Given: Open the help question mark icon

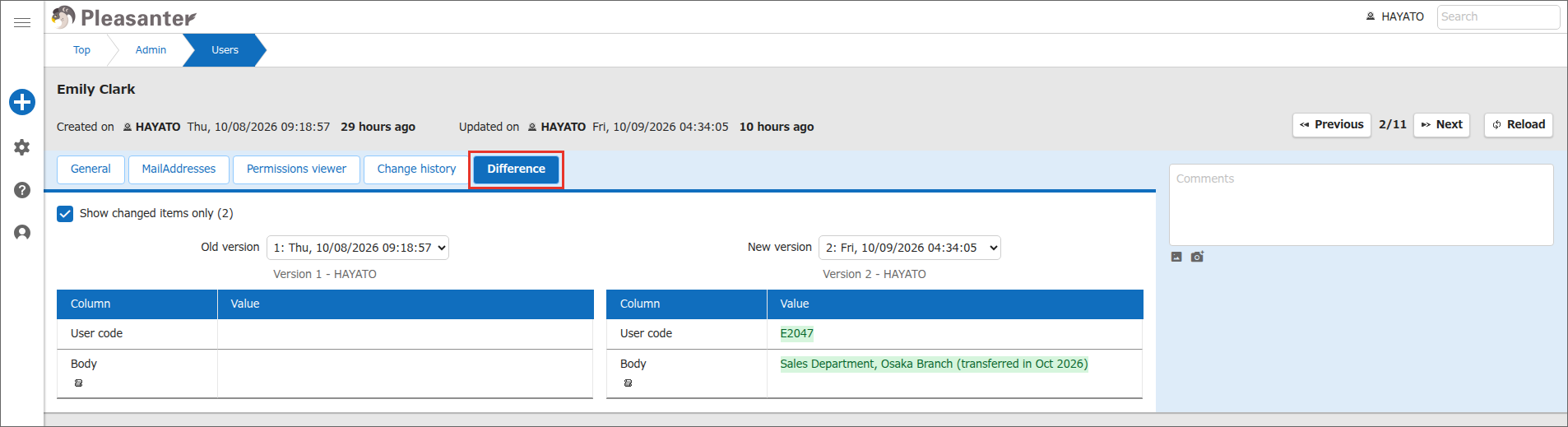Looking at the screenshot, I should pos(22,190).
